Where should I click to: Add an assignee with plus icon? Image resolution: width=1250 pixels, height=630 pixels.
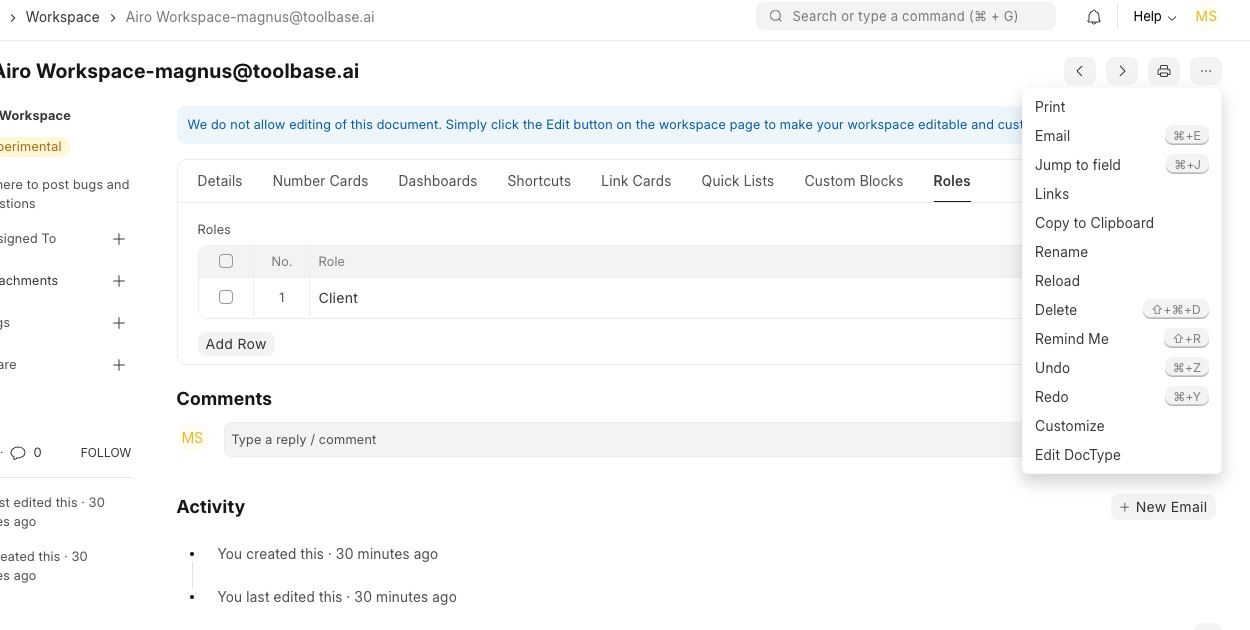[x=119, y=239]
